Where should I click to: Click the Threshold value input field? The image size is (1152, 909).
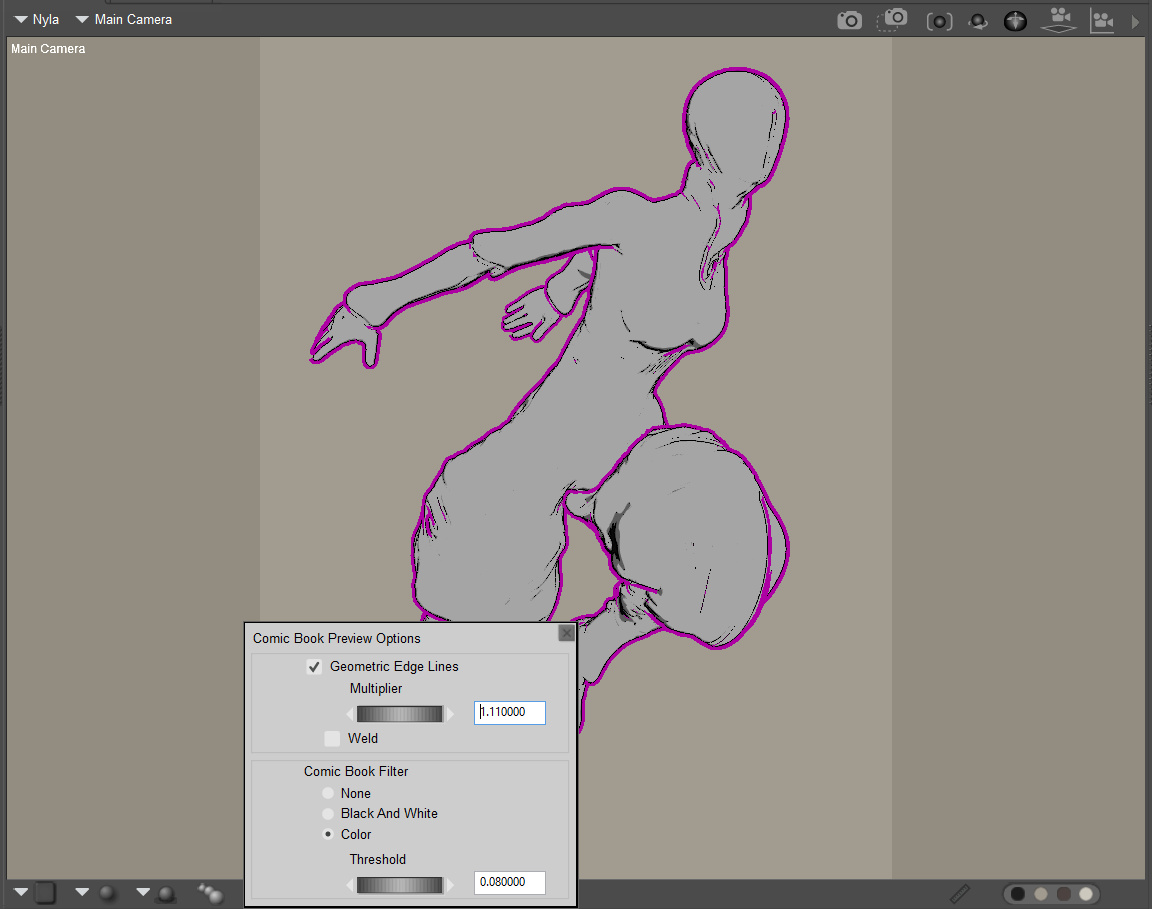(x=510, y=883)
